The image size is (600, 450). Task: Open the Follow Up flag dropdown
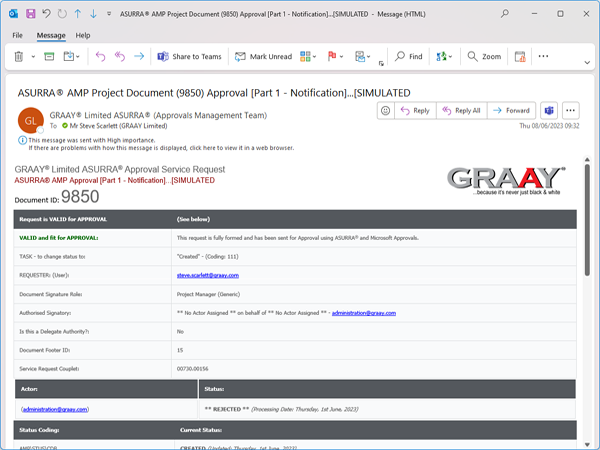(x=336, y=57)
